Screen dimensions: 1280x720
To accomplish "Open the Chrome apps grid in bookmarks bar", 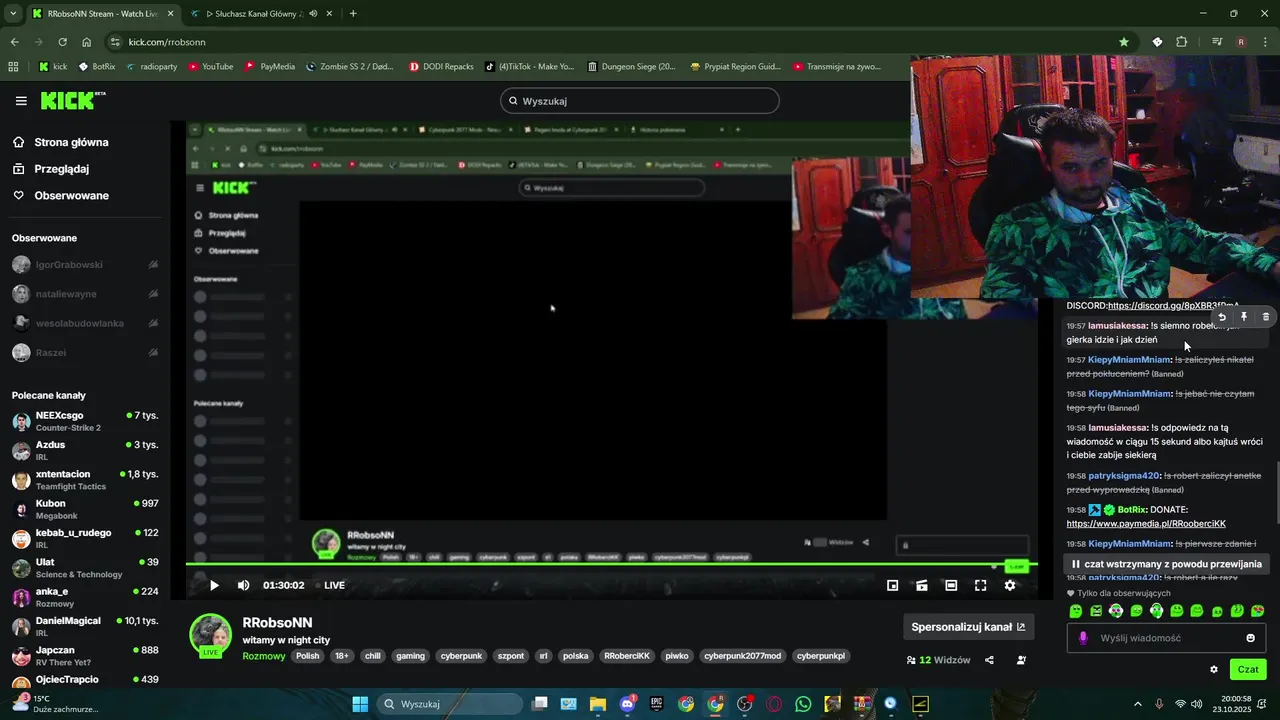I will click(x=13, y=67).
